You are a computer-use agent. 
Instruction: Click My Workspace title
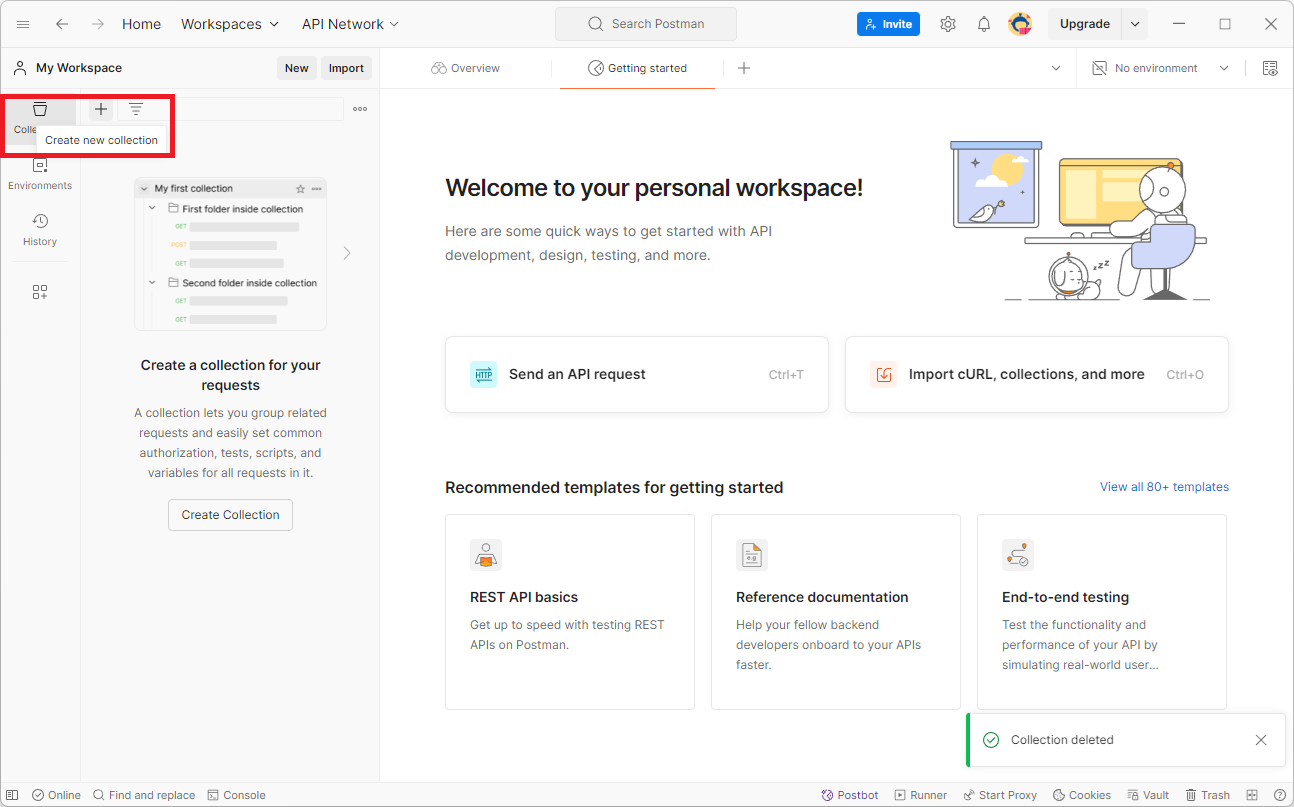[79, 68]
